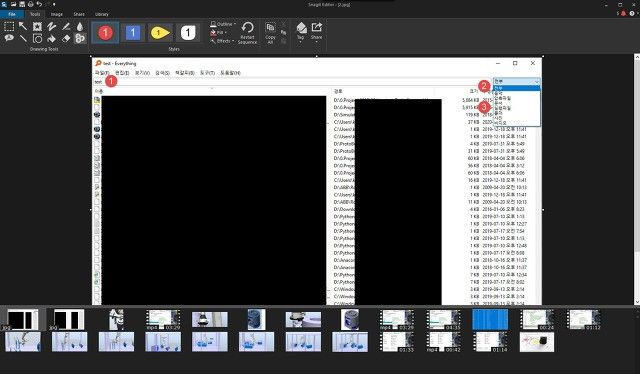
Task: Select the Fill bucket tool
Action: [x=51, y=38]
